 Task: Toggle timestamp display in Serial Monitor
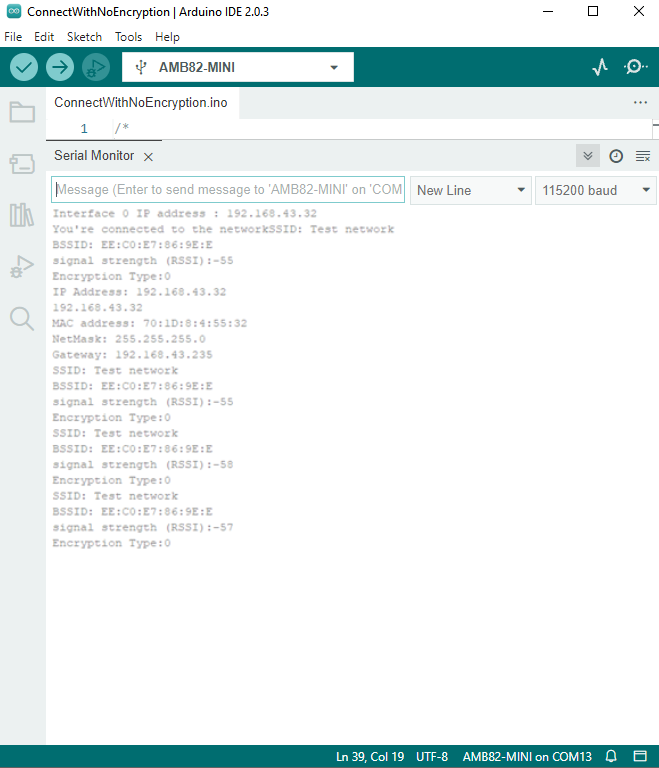(616, 156)
